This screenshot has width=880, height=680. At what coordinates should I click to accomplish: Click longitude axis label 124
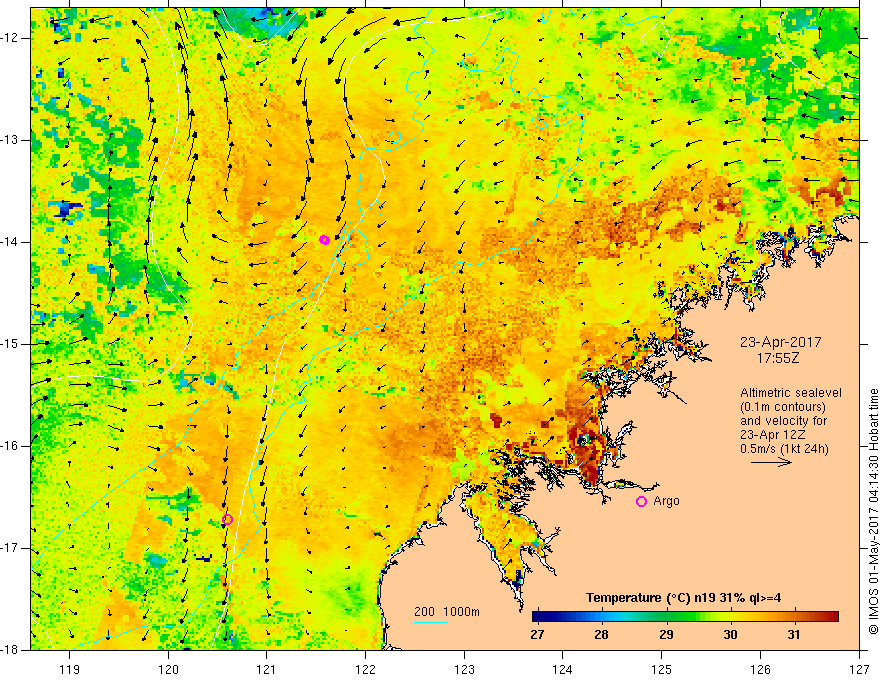point(563,669)
